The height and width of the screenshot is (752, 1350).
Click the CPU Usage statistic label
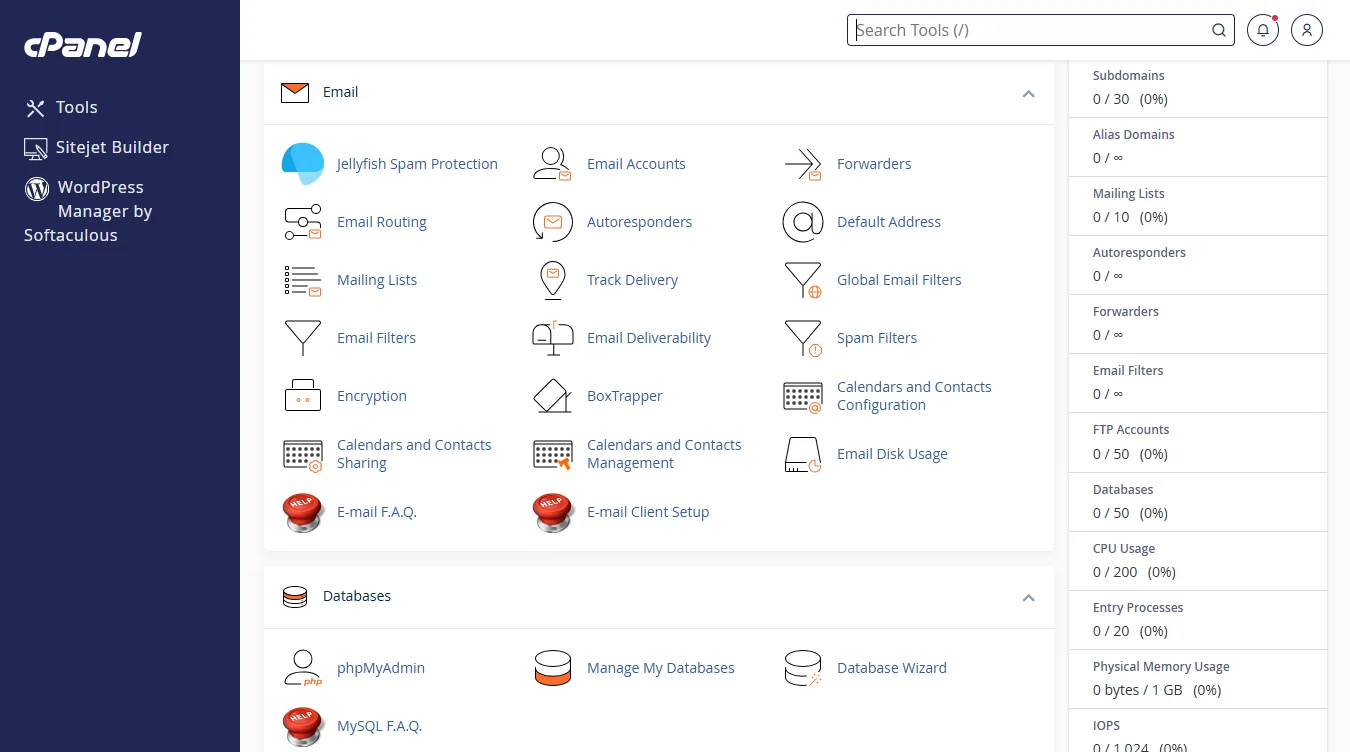click(x=1124, y=549)
